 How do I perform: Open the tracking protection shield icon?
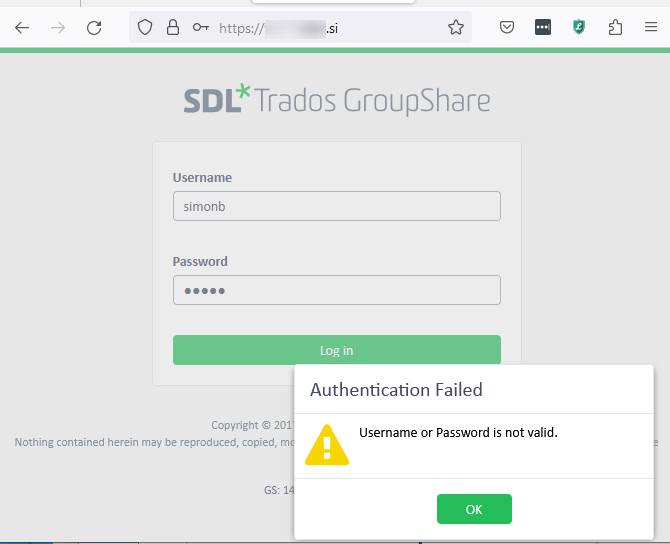pos(145,28)
